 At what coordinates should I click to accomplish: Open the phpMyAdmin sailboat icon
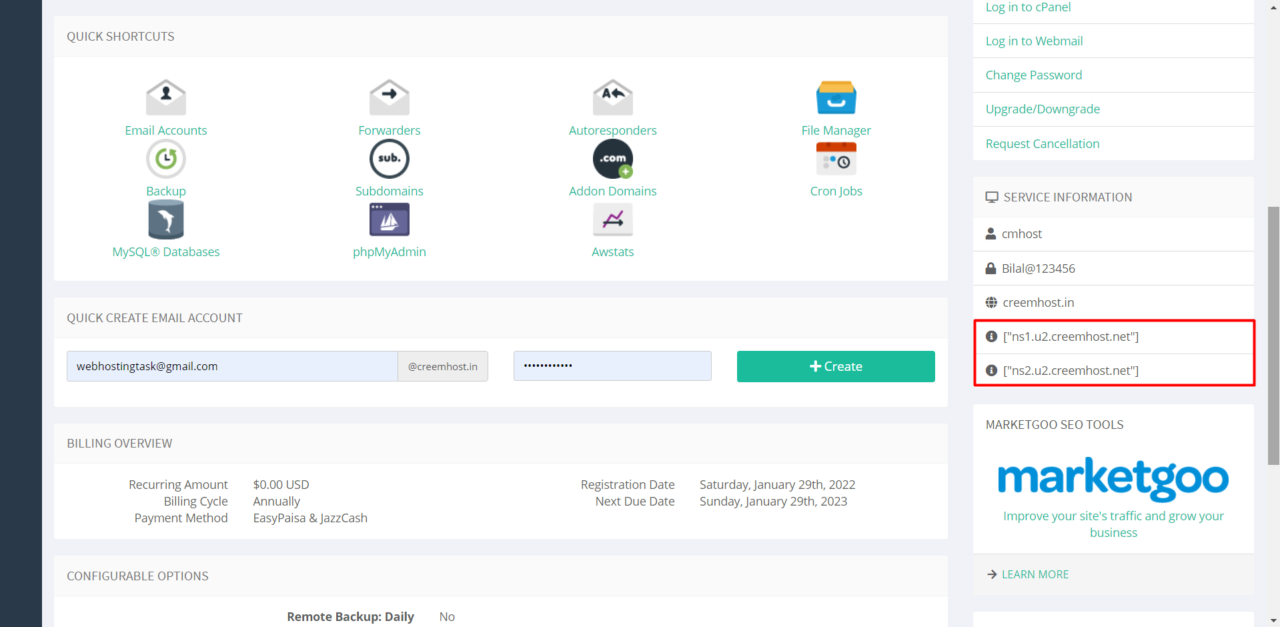(389, 220)
